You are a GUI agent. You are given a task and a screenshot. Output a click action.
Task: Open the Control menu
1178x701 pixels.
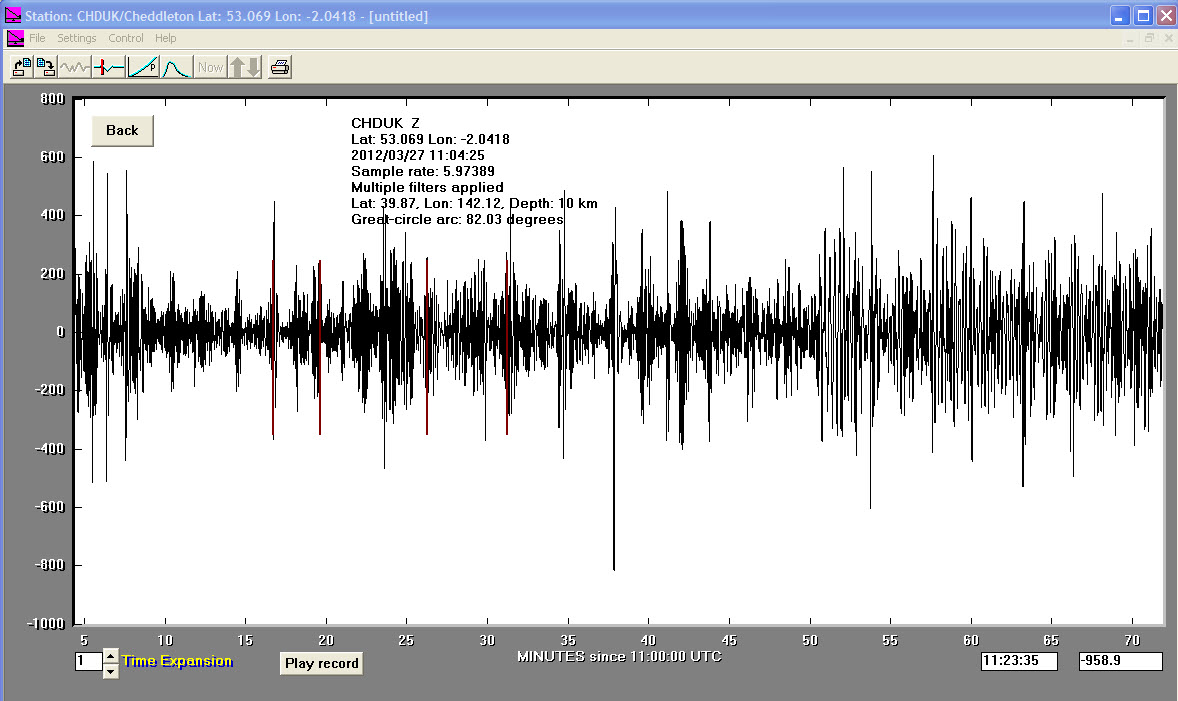(125, 38)
